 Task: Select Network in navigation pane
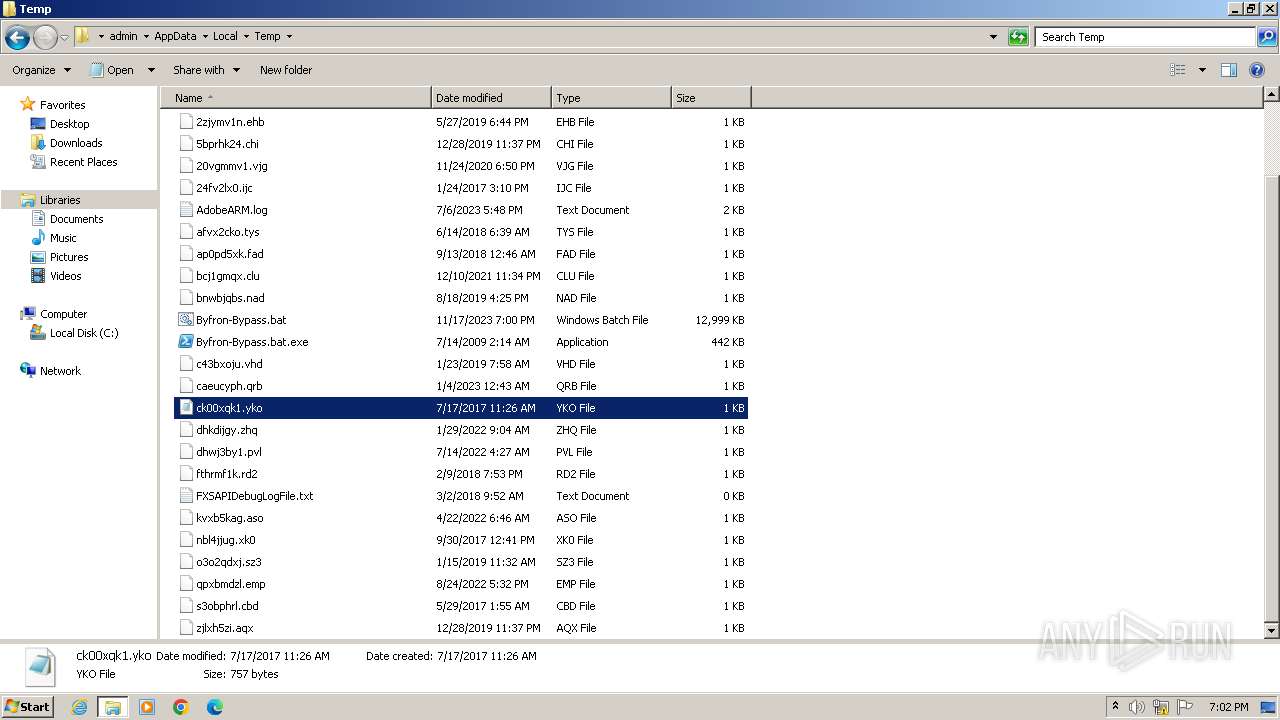tap(60, 371)
